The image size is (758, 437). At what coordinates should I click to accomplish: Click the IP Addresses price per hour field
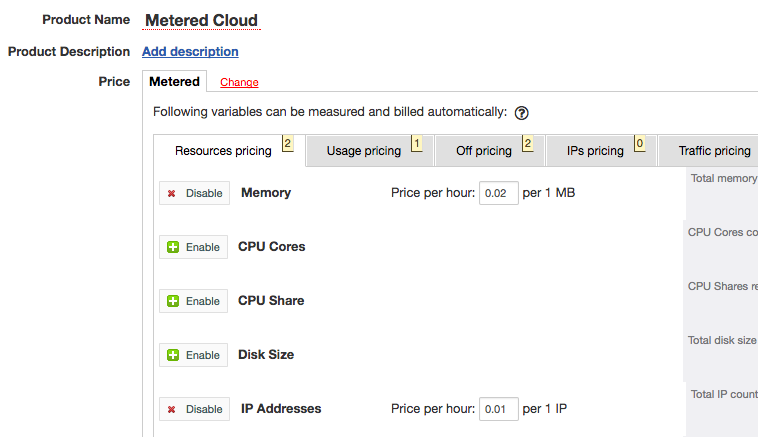[498, 409]
